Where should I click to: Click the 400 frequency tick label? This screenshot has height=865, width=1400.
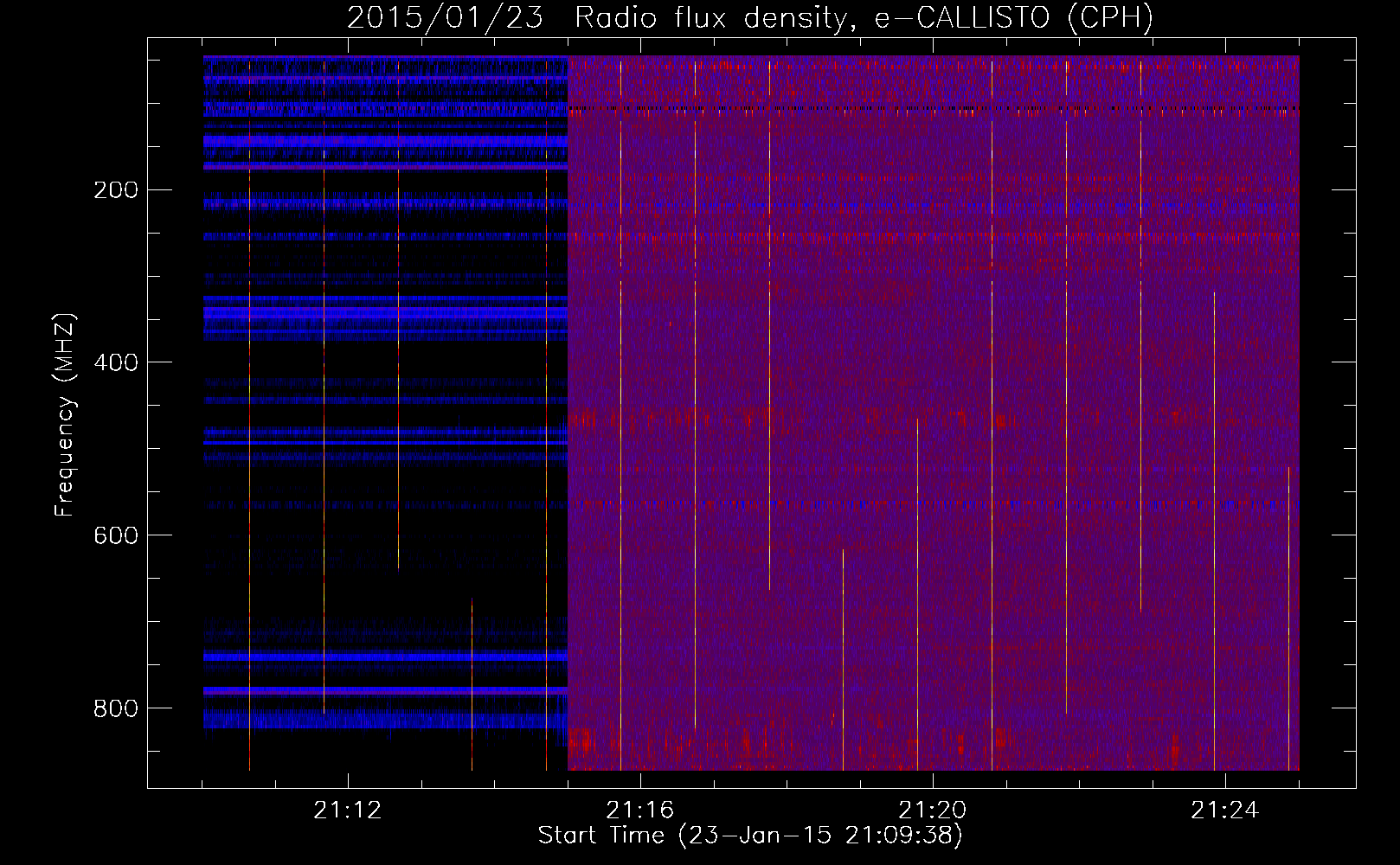point(116,362)
